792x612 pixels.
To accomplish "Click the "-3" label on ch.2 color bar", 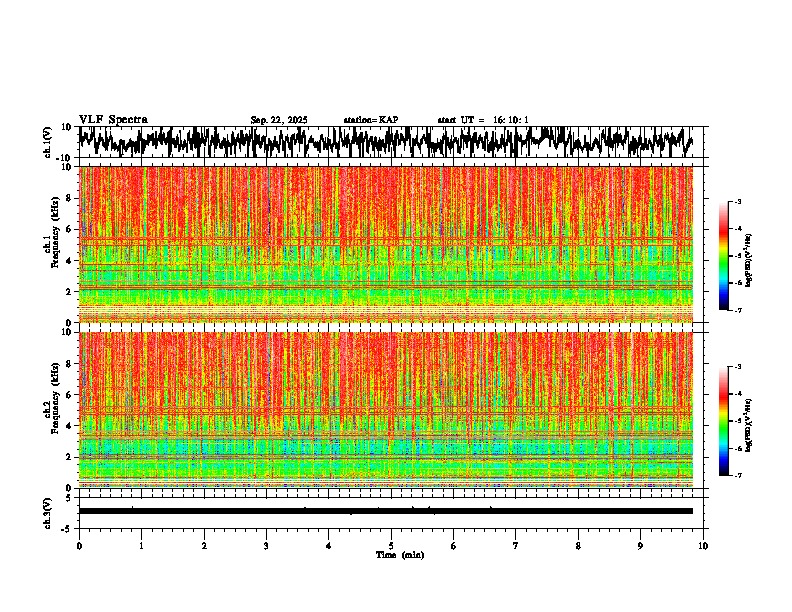I will tap(738, 367).
